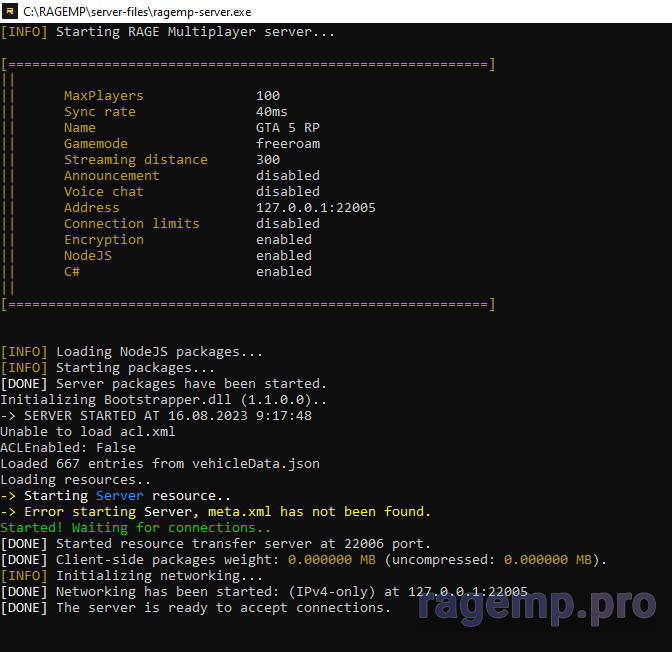Click the meta.xml not found error line
The image size is (672, 652).
215,512
